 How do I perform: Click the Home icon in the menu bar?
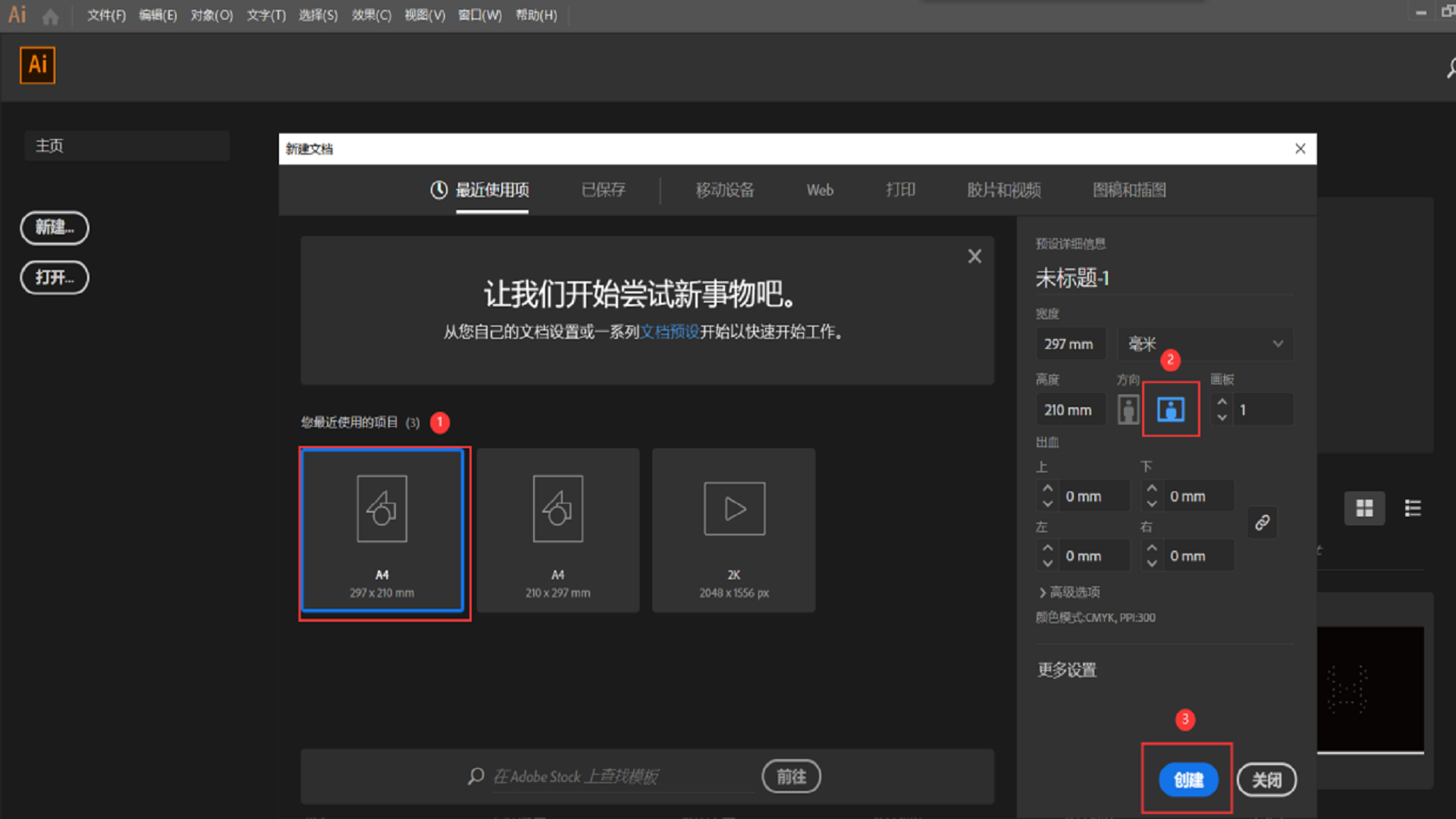pos(50,16)
